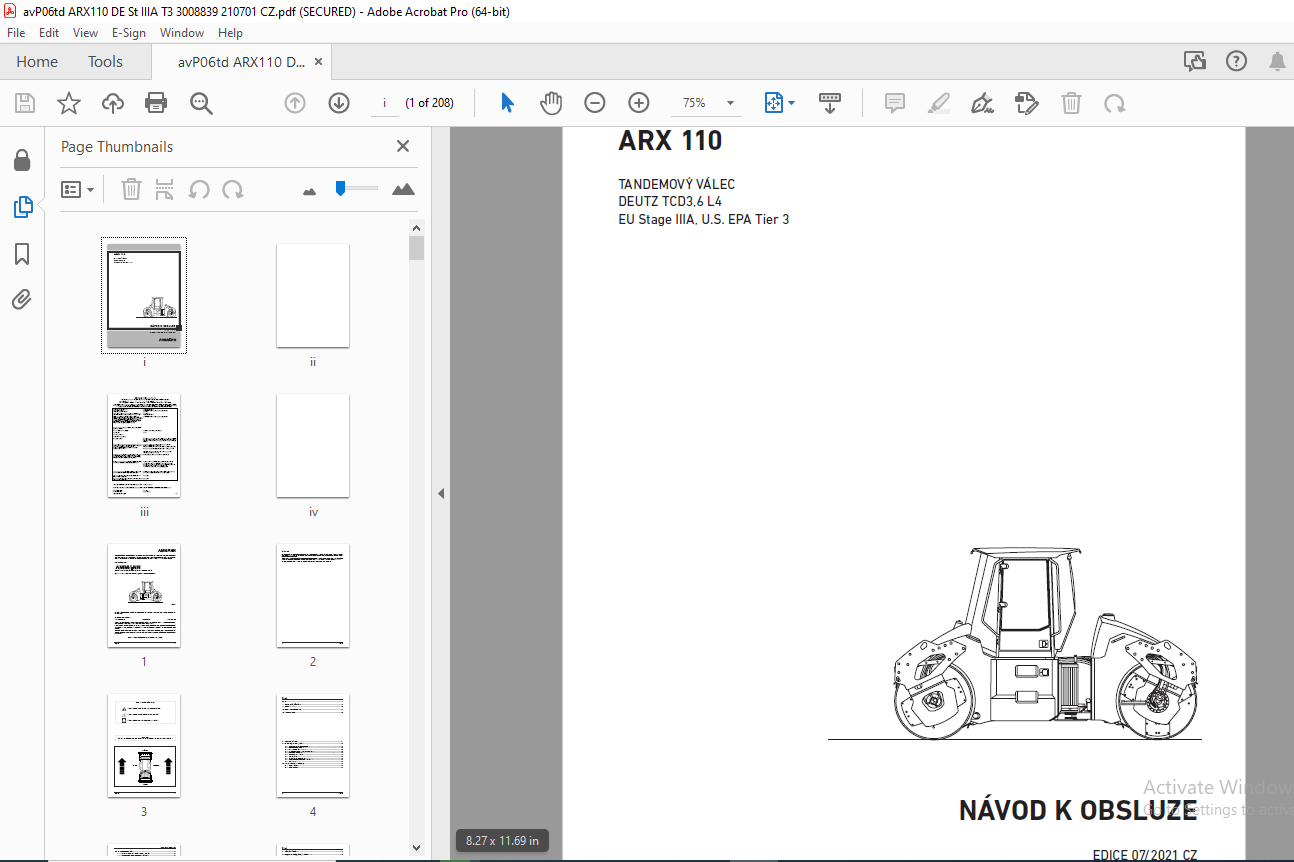This screenshot has height=862, width=1294.
Task: Switch to the Tools tab
Action: tap(105, 62)
